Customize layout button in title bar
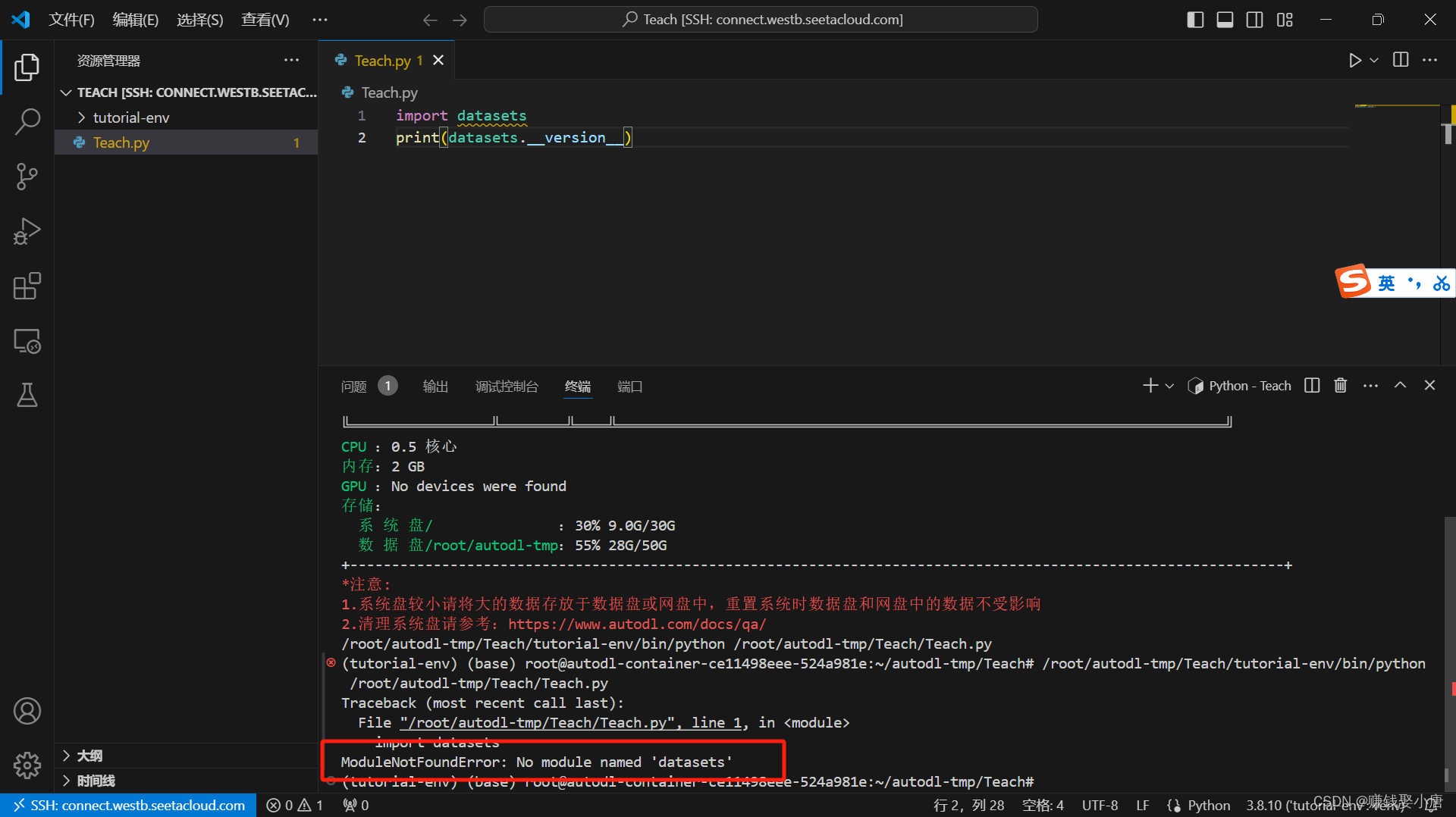Screen dimensions: 1456x817 [1285, 20]
